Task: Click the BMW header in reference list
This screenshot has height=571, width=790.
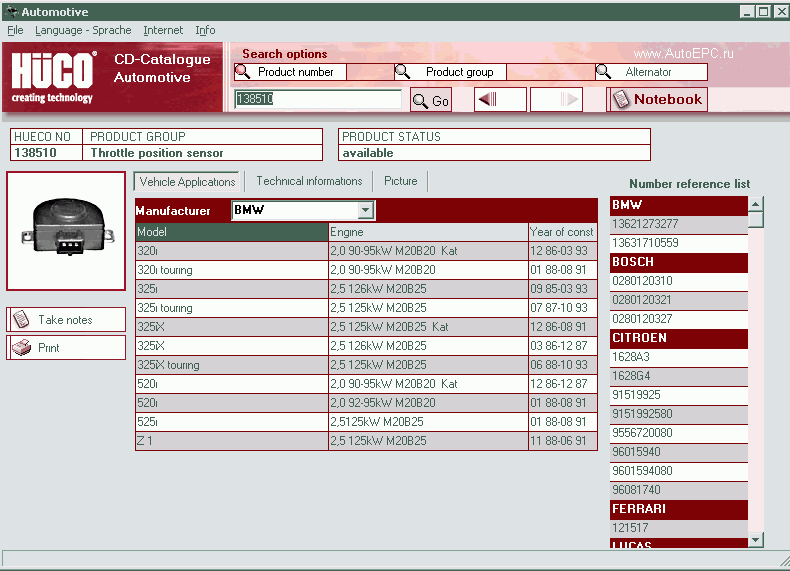Action: tap(679, 205)
